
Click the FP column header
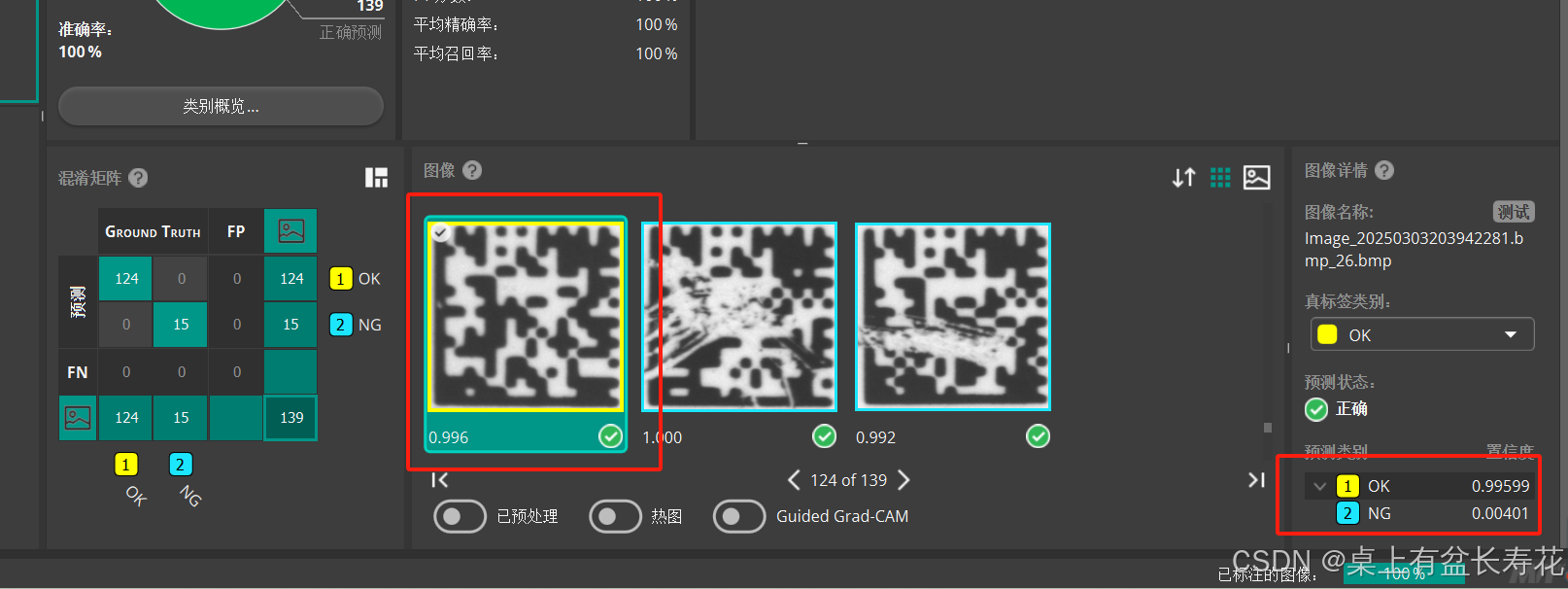(x=236, y=231)
